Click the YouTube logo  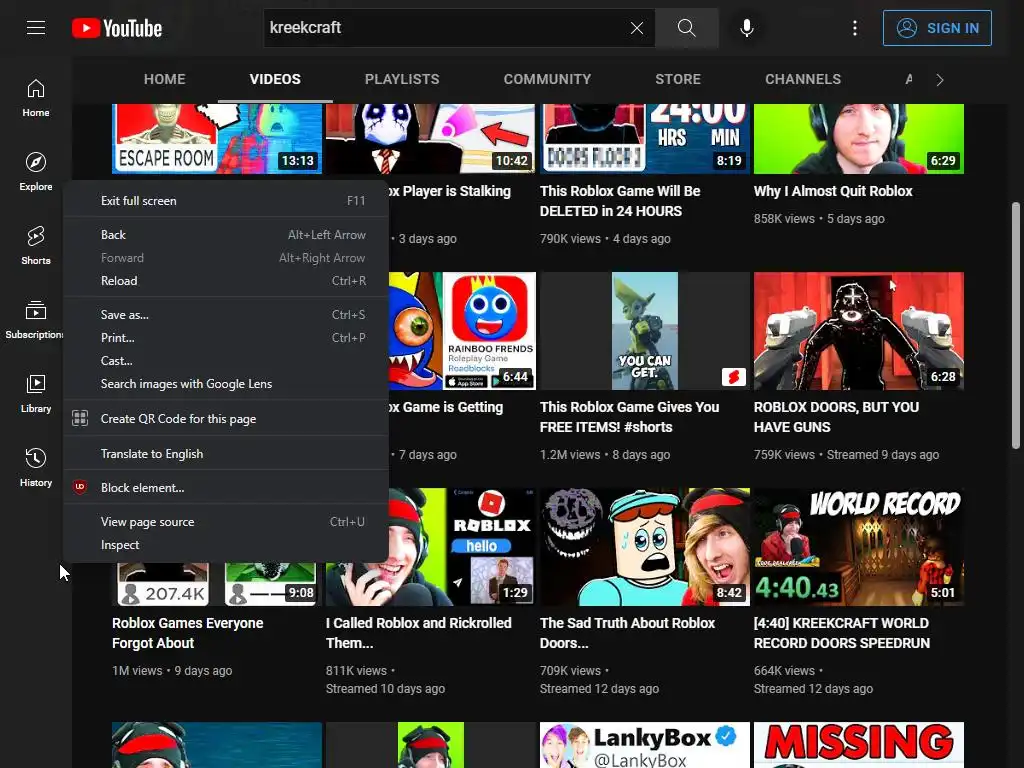117,28
